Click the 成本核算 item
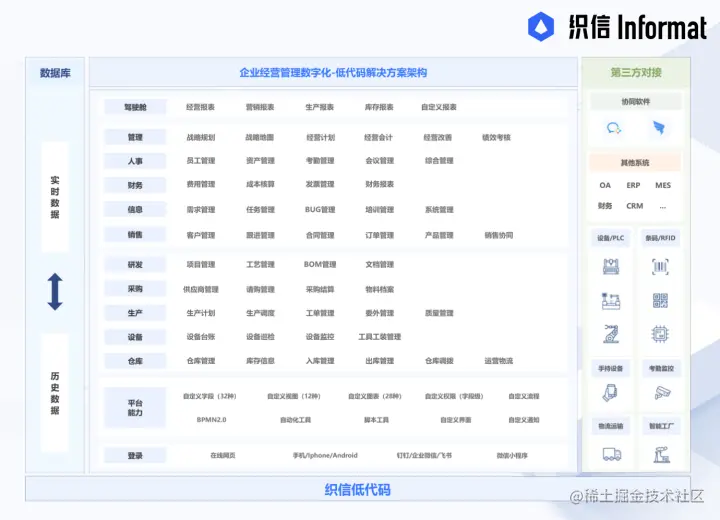The height and width of the screenshot is (520, 720). click(260, 184)
